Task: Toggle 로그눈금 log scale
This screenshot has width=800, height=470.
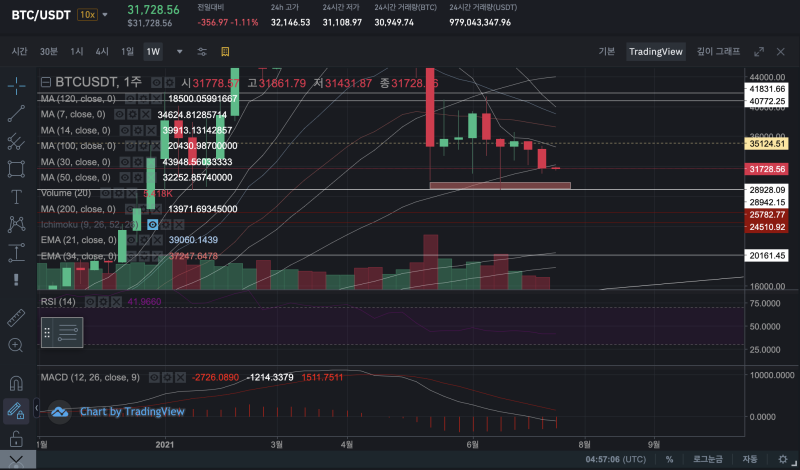Action: click(x=707, y=459)
